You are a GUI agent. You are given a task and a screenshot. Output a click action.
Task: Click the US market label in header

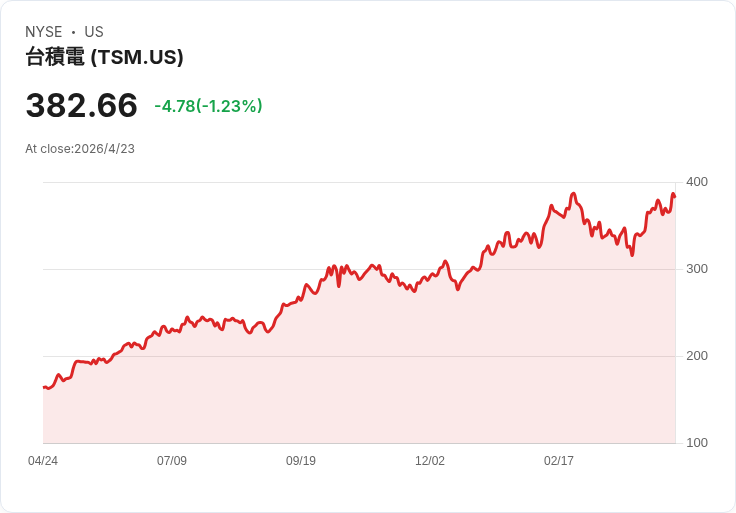pos(94,32)
